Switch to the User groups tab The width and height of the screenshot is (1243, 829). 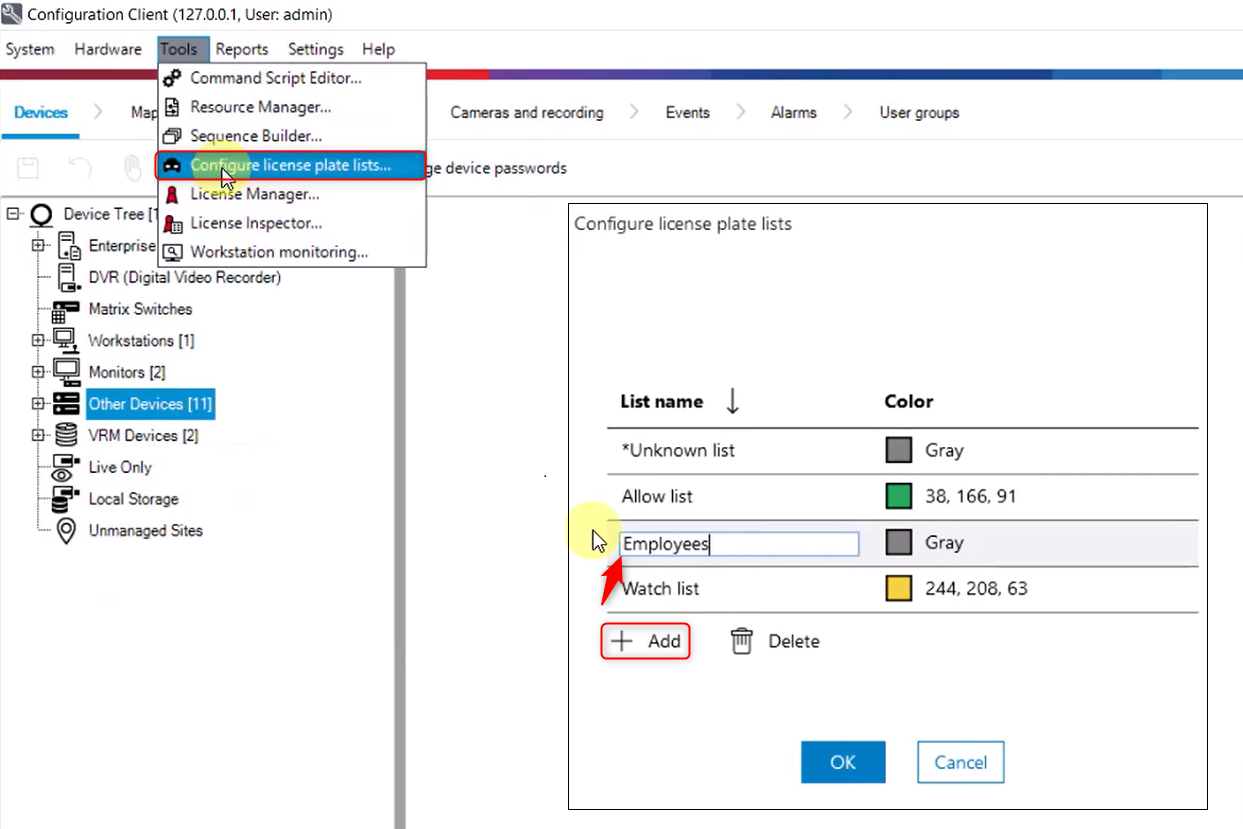coord(919,113)
